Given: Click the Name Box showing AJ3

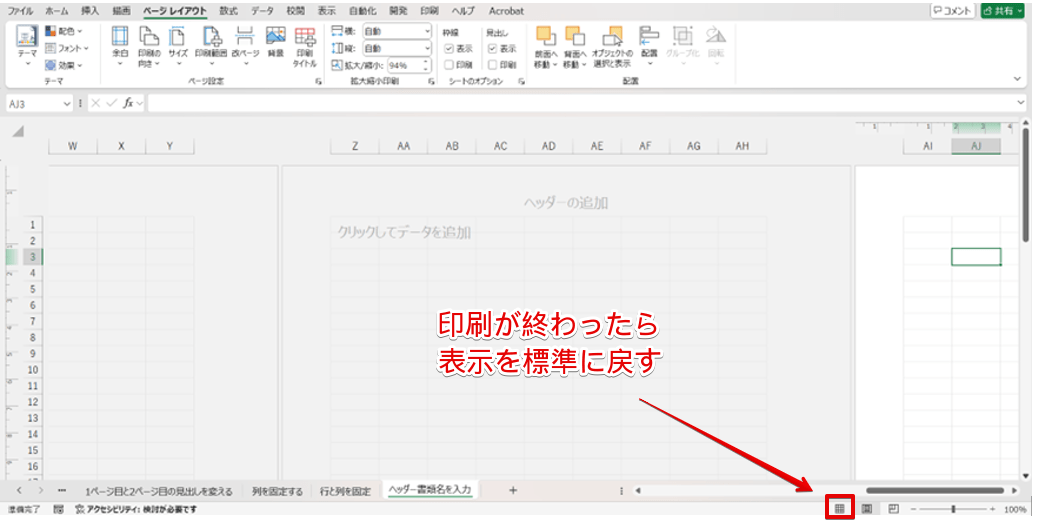Looking at the screenshot, I should (x=33, y=104).
